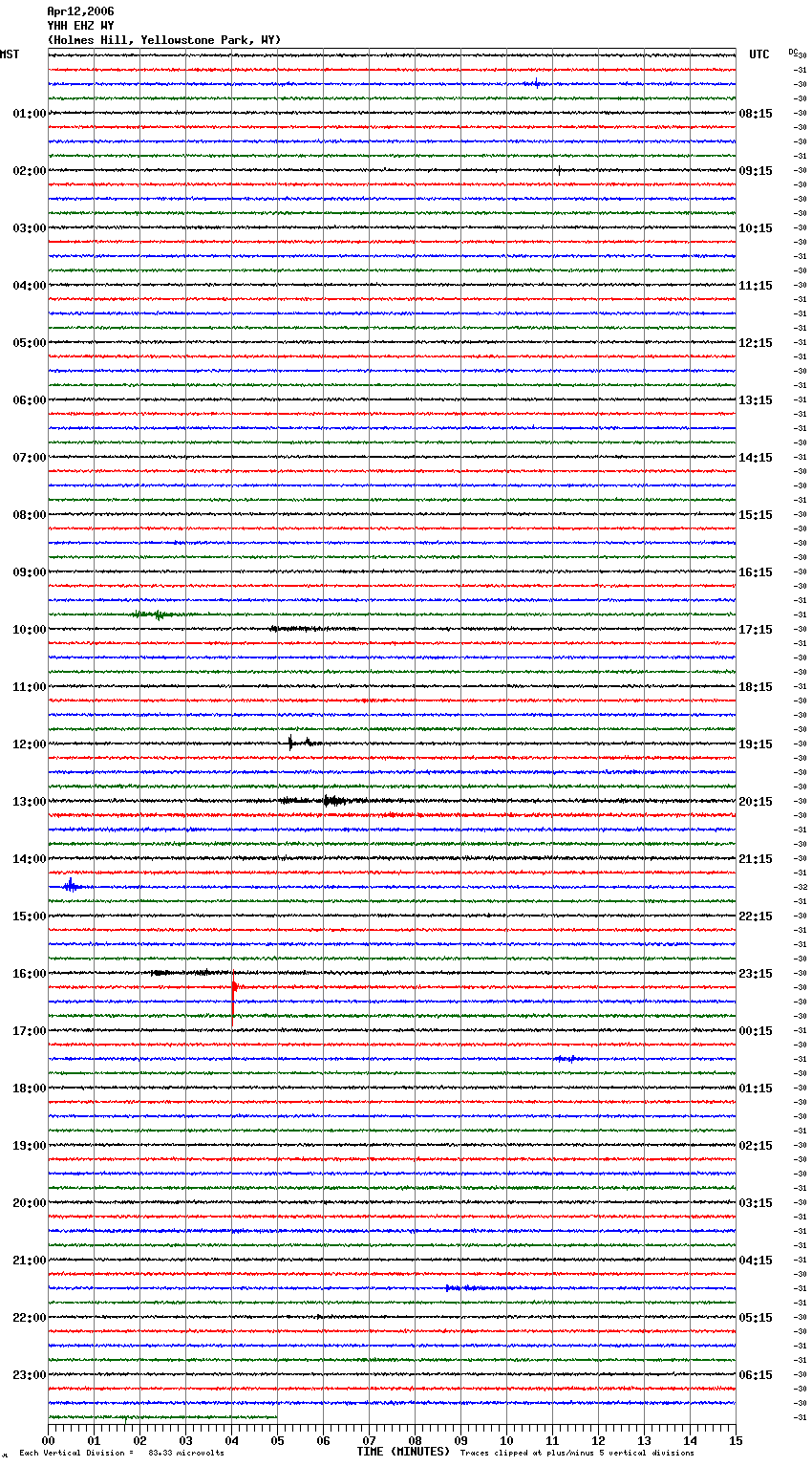The height and width of the screenshot is (1466, 812).
Task: Click the station code "YHH EHZ WY"
Action: pos(80,26)
